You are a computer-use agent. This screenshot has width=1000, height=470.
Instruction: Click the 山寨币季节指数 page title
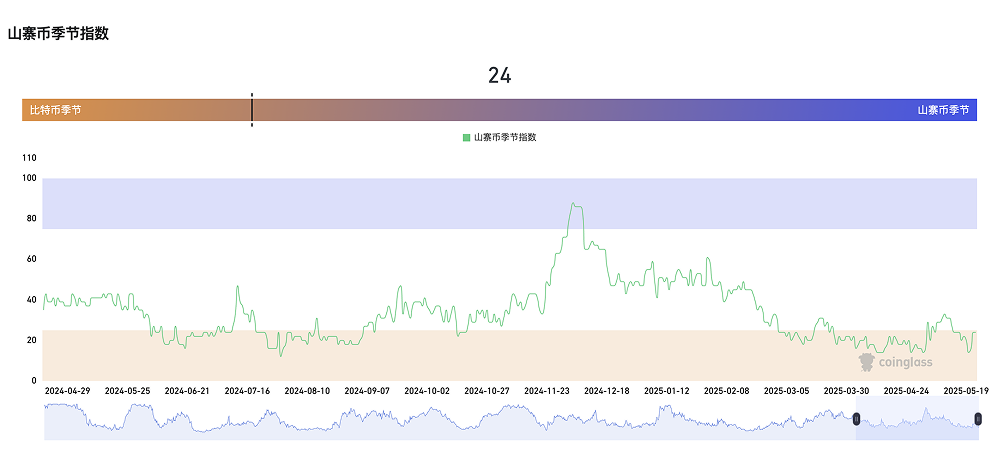58,33
